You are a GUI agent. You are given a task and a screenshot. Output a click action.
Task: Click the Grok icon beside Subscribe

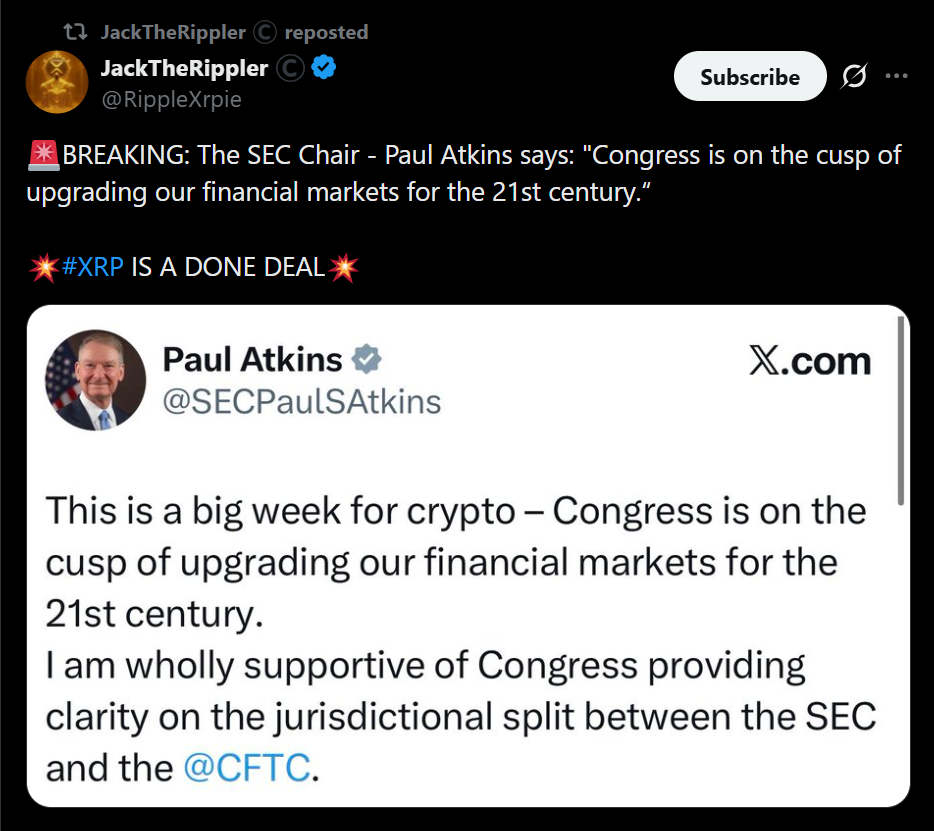854,77
